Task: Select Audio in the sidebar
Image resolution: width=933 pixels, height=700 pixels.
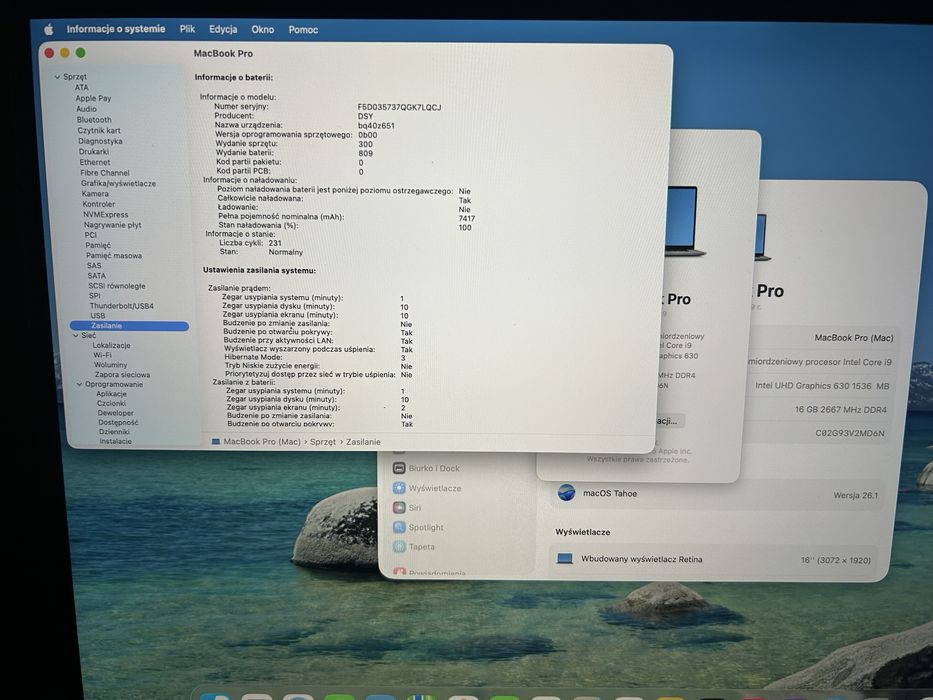Action: [86, 109]
